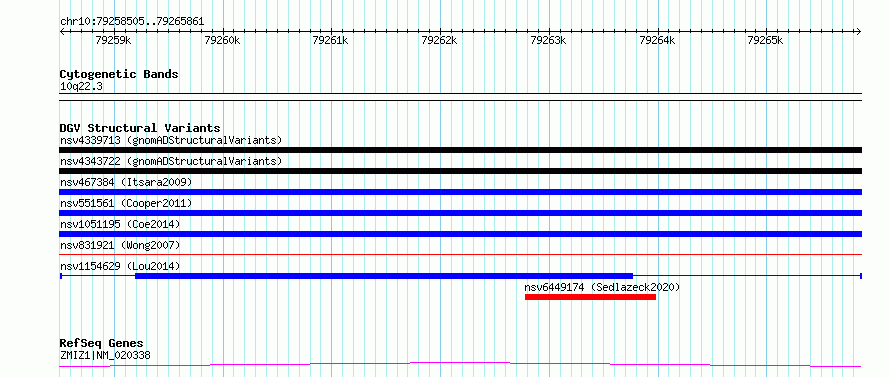Click the nsv1154629 thick blue variant bar

(x=384, y=276)
